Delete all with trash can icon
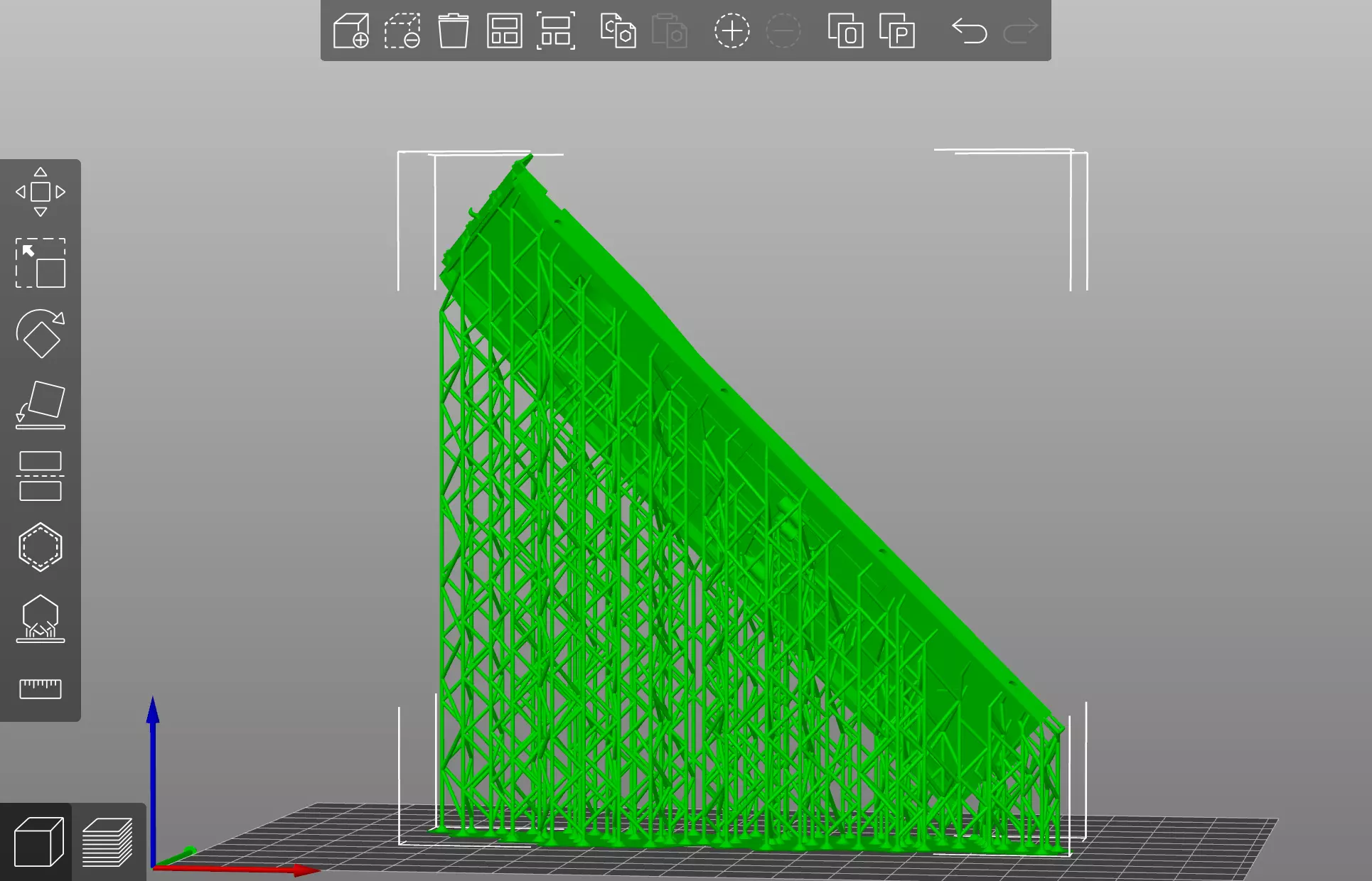 tap(453, 31)
